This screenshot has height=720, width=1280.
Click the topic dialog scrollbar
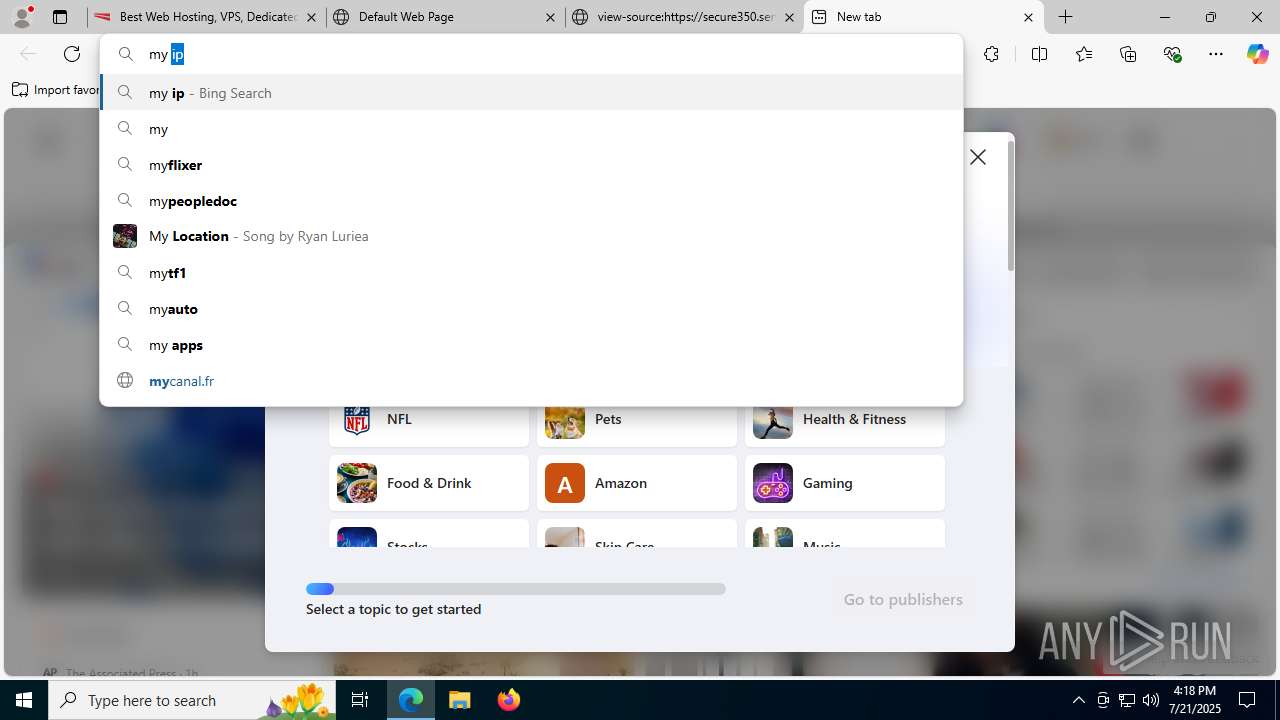(1011, 205)
